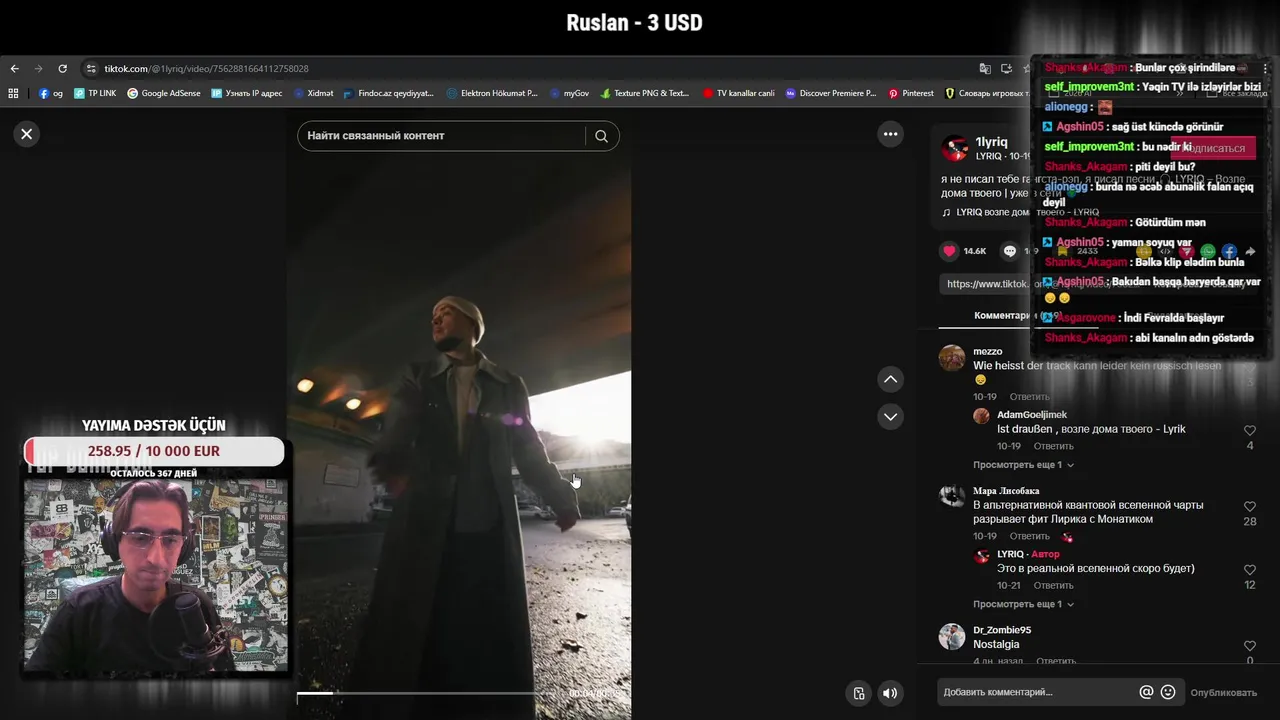Viewport: 1280px width, 720px height.
Task: Click browser forward arrow
Action: point(38,69)
